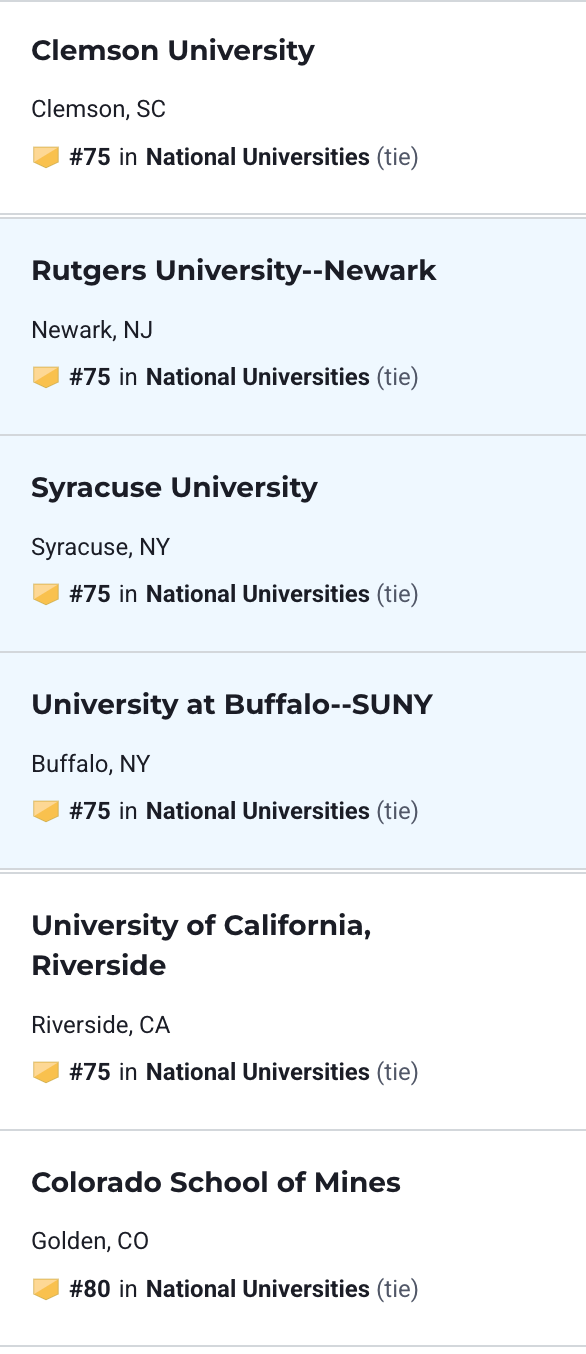Click National Universities ranking link for Syracuse
This screenshot has height=1354, width=586.
258,594
